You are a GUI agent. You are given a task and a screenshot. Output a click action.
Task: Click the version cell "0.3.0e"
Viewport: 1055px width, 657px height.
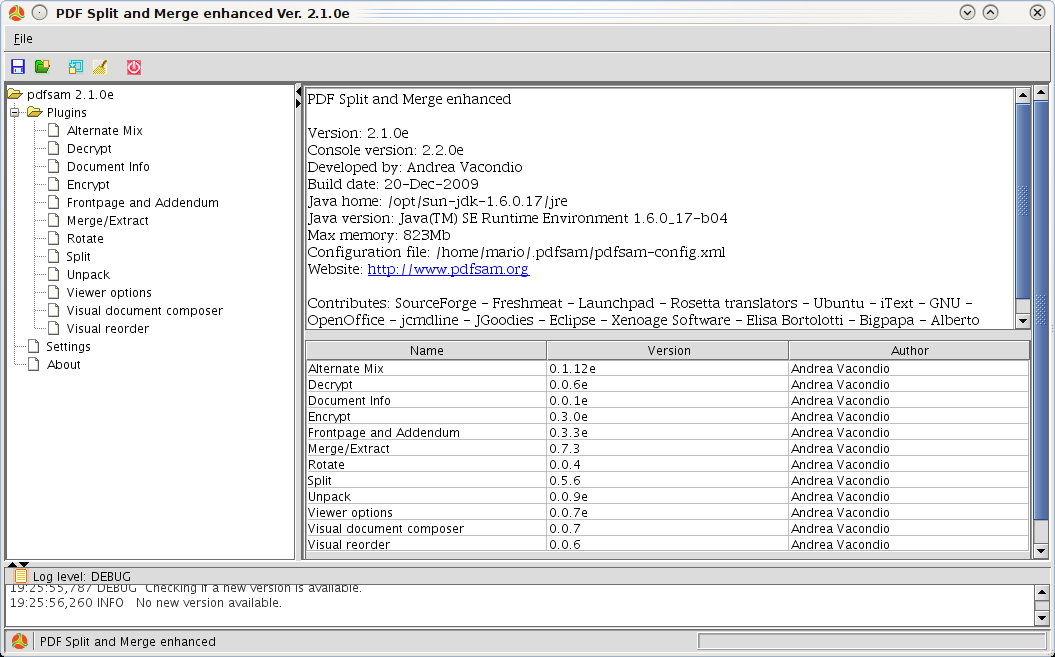point(667,417)
